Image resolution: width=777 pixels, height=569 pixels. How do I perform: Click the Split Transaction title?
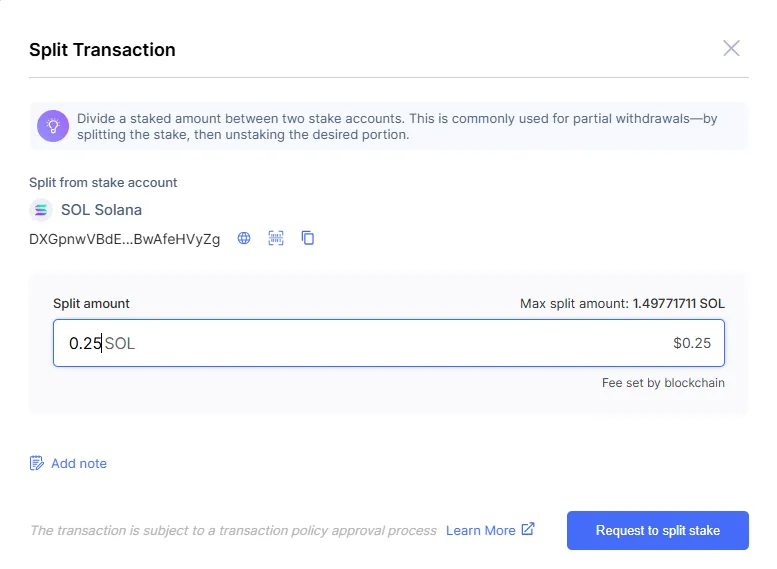102,50
